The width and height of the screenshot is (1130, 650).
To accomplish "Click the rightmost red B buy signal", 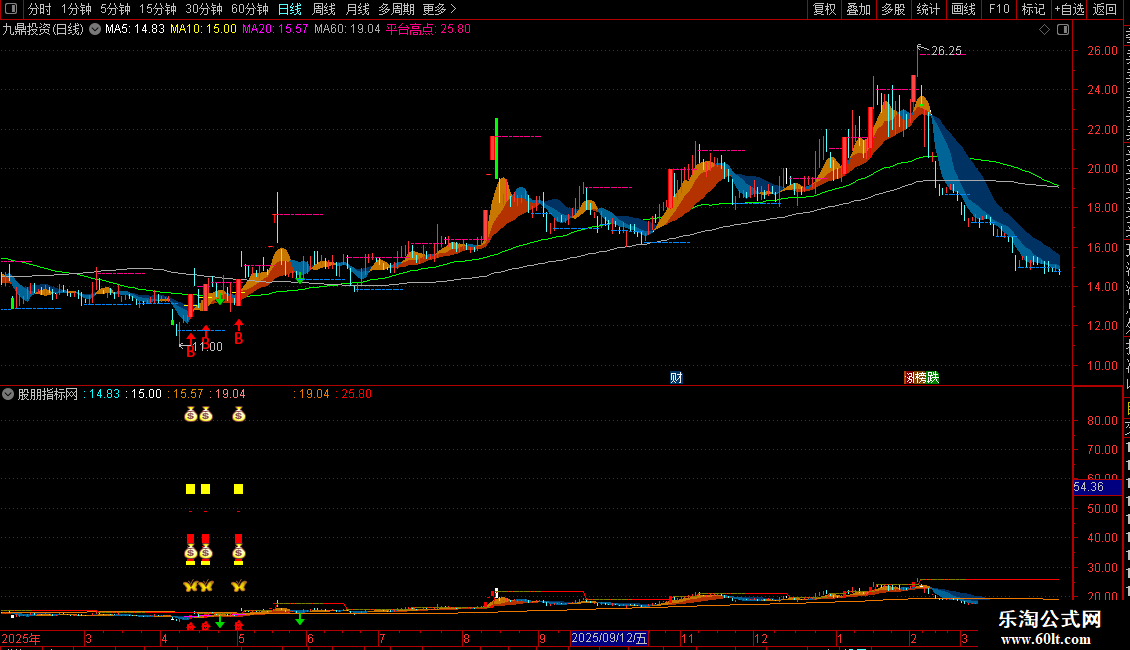I will (x=239, y=338).
